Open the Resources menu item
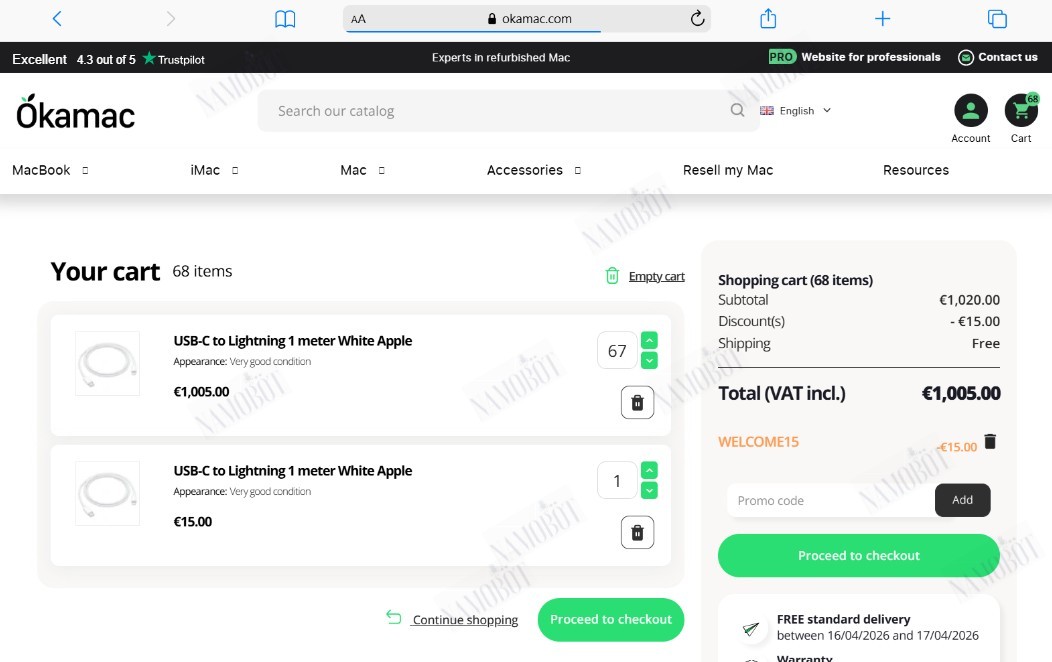Screen dimensions: 1052x662 pyautogui.click(x=916, y=170)
